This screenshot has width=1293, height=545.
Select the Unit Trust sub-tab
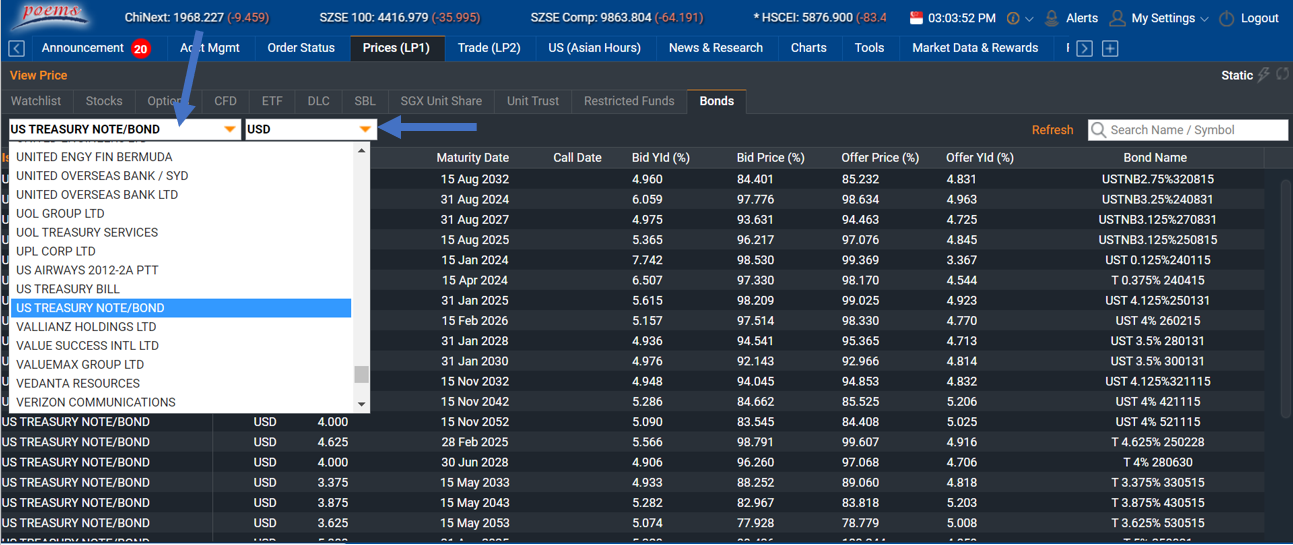(x=533, y=101)
